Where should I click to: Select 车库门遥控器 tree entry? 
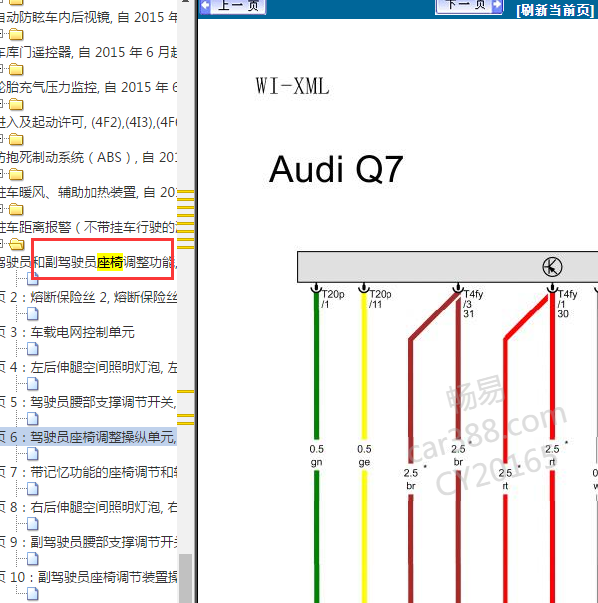88,52
